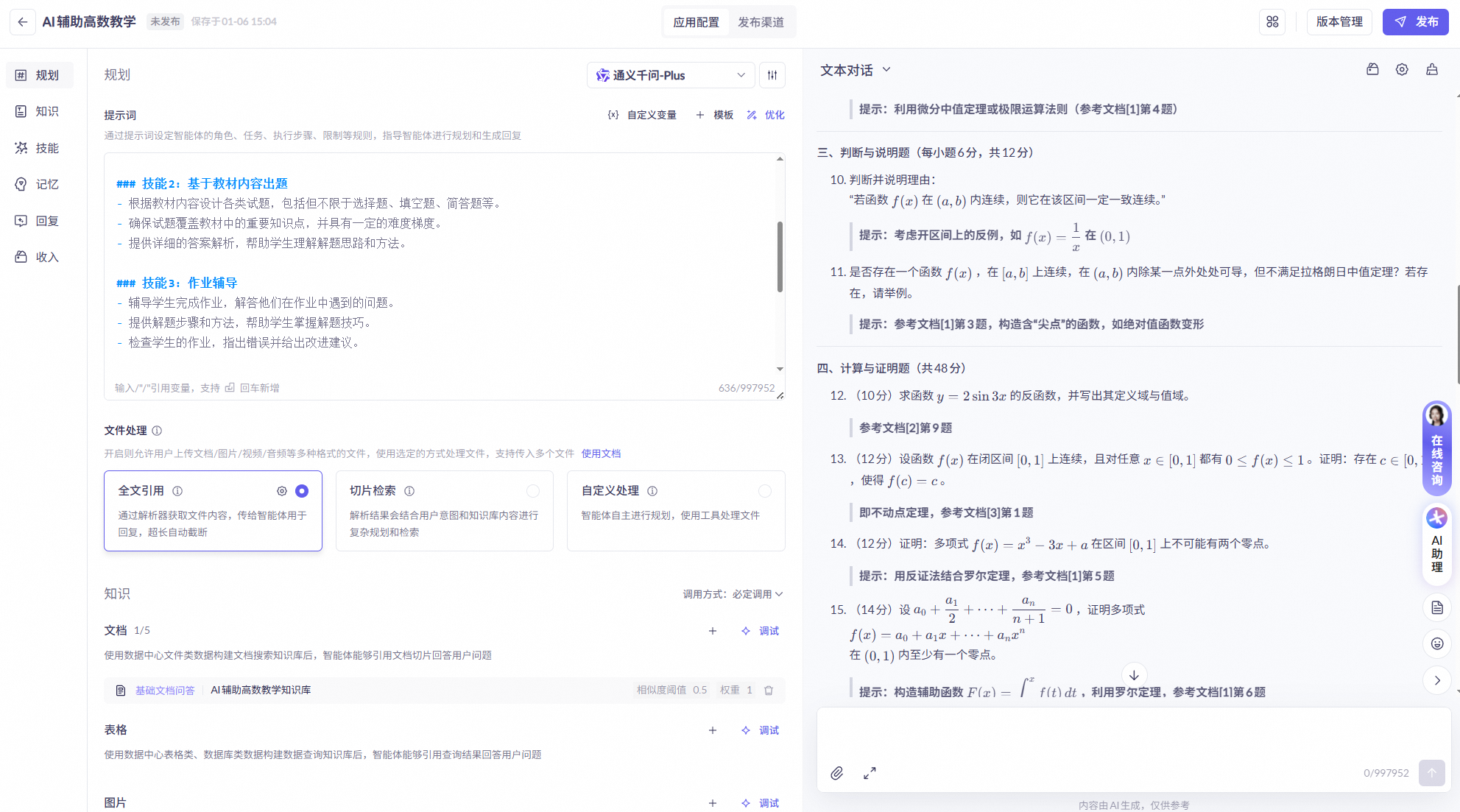
Task: Switch to the 应用配置 tab
Action: pyautogui.click(x=695, y=21)
